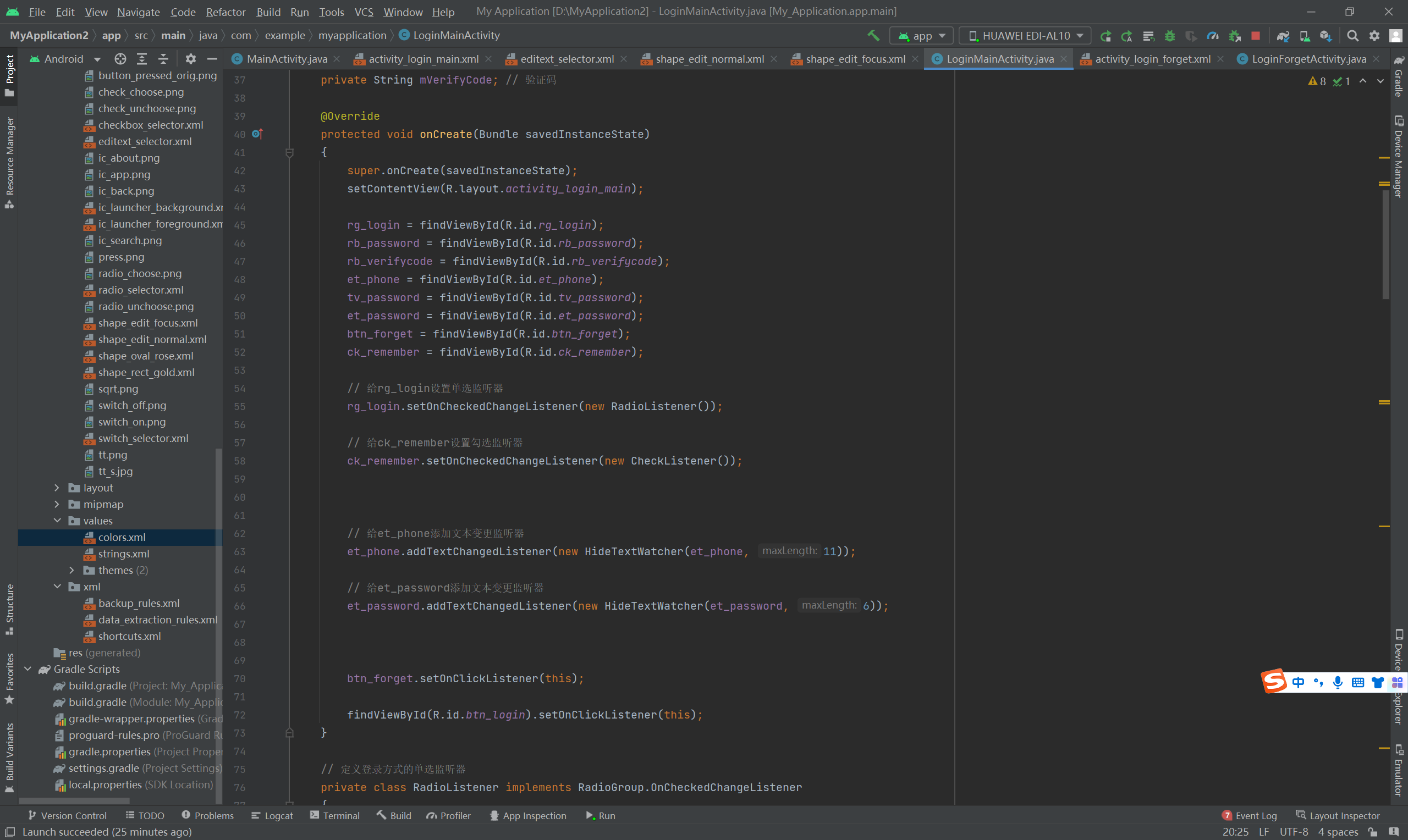
Task: Stop the running app with red square
Action: (1255, 36)
